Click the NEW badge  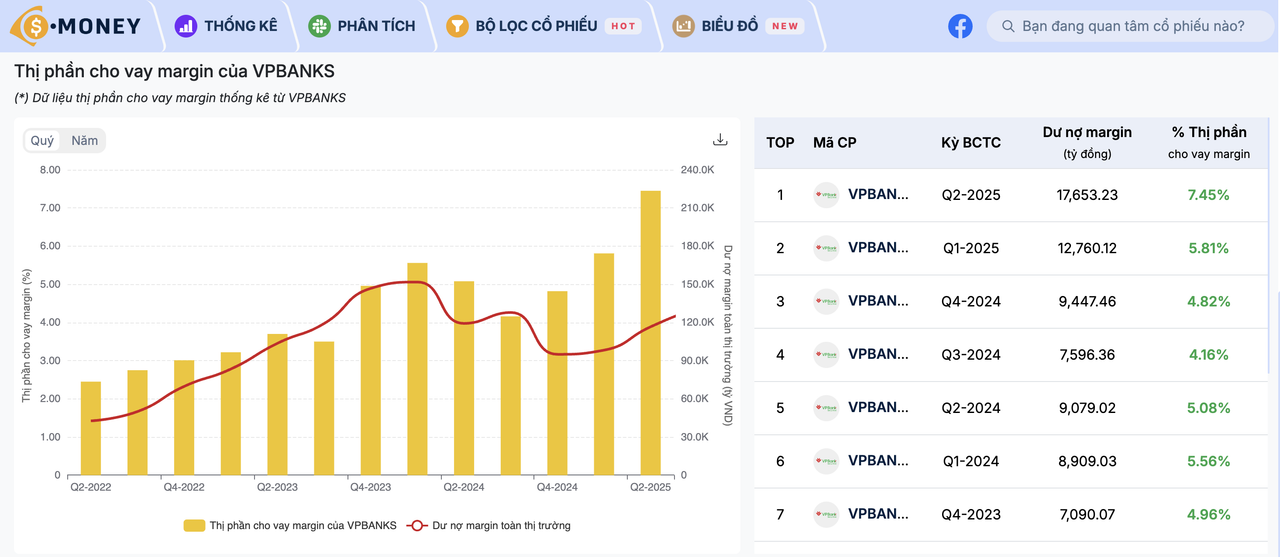(x=785, y=26)
